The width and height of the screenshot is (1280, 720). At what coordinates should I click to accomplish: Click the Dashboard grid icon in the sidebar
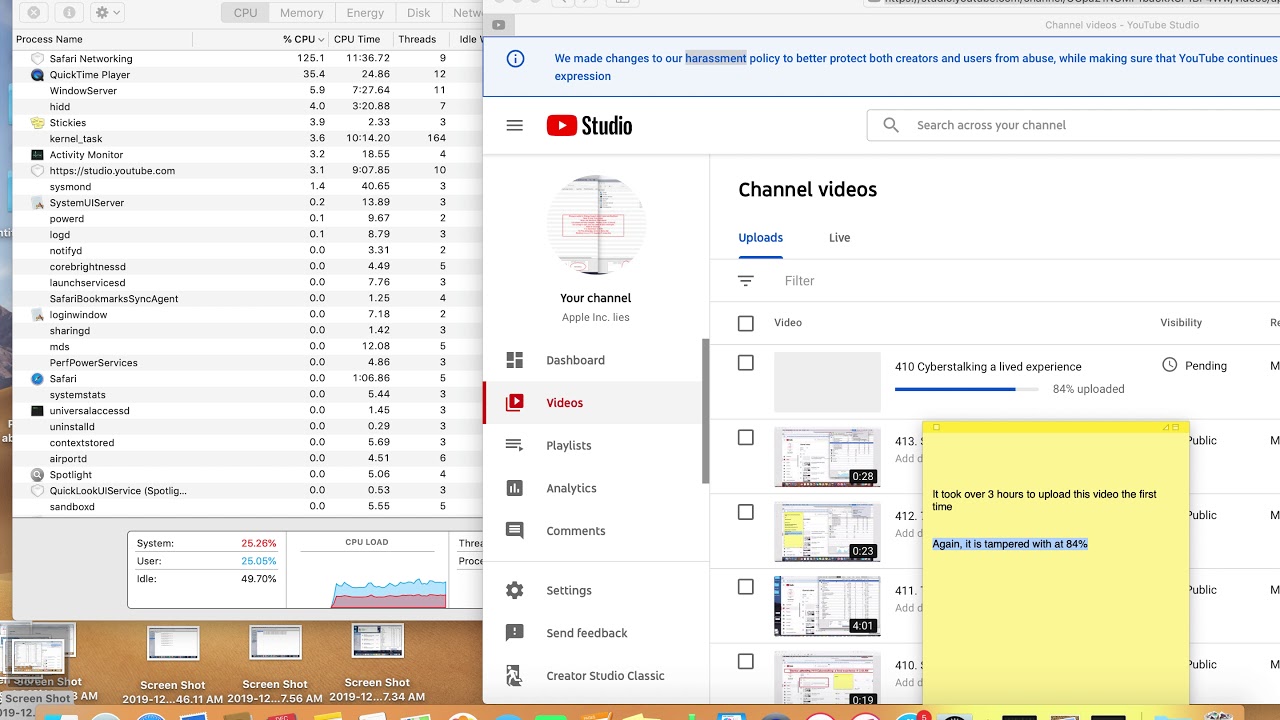click(x=515, y=360)
